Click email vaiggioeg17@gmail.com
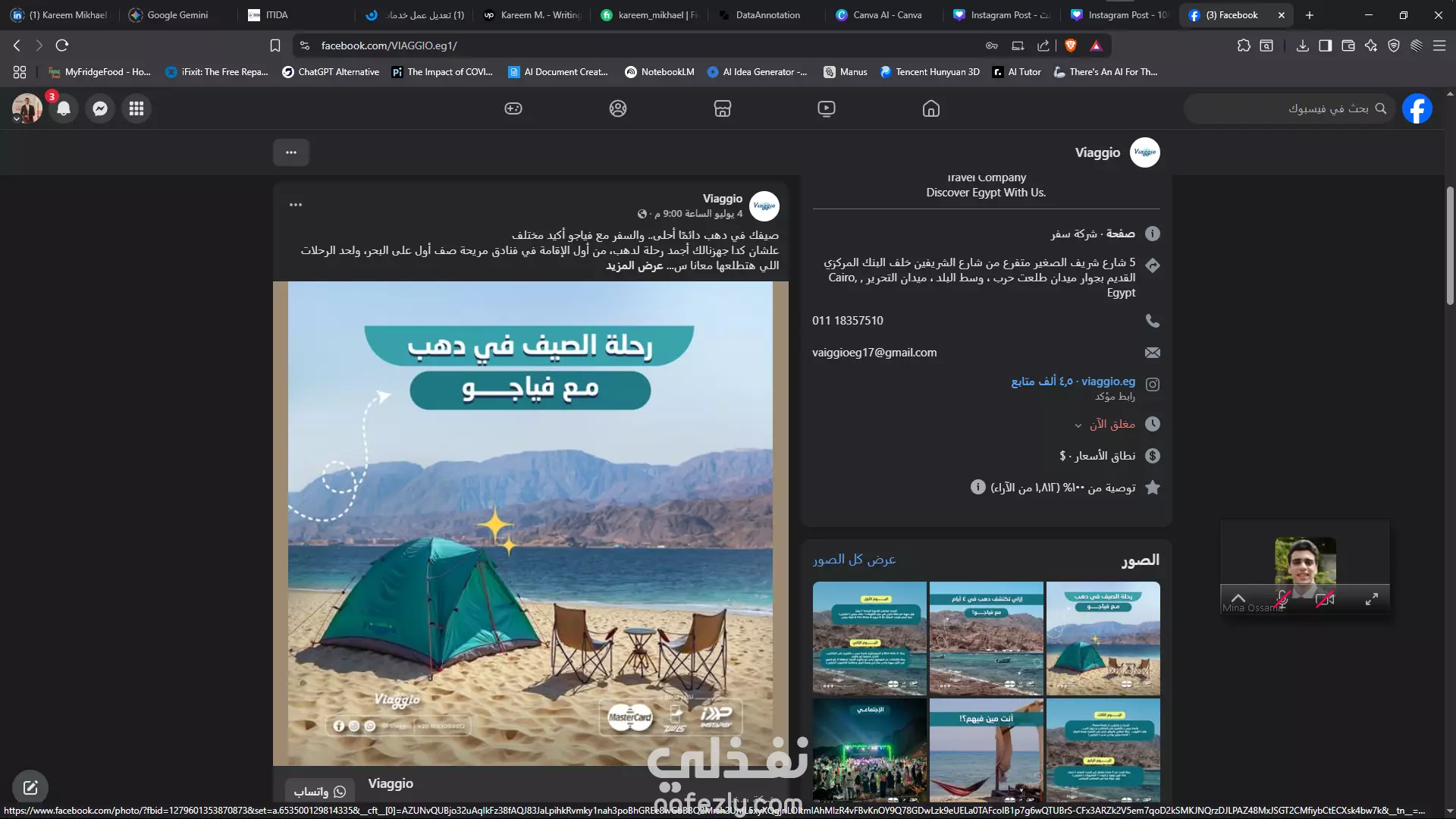The height and width of the screenshot is (819, 1456). pos(874,353)
